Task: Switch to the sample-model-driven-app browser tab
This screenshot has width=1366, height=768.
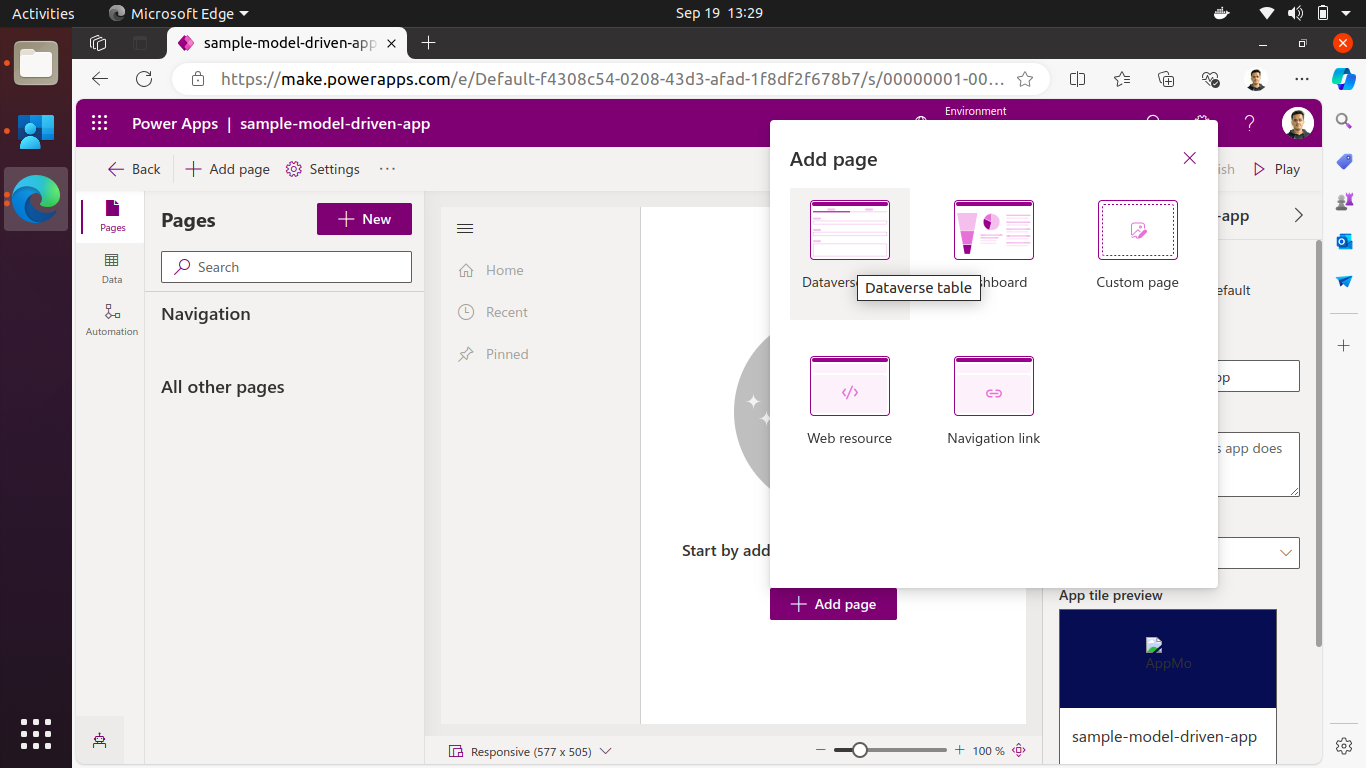Action: click(287, 43)
